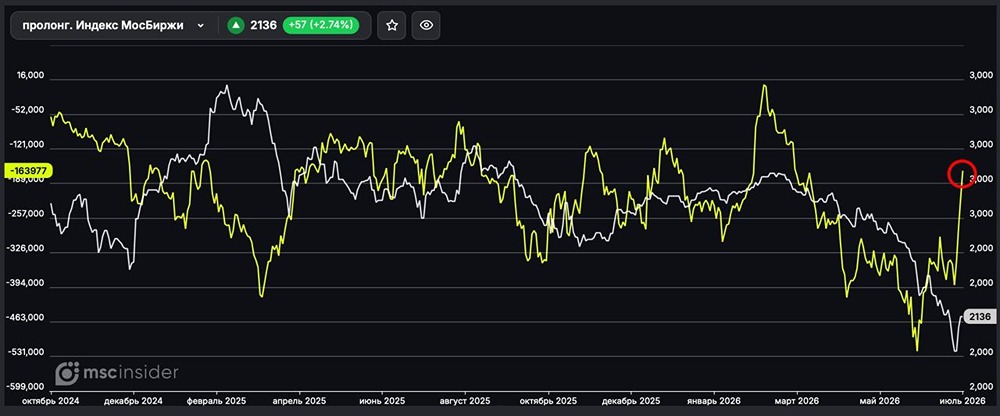The height and width of the screenshot is (416, 1000).
Task: Click the green up-triangle price direction icon
Action: pyautogui.click(x=236, y=26)
